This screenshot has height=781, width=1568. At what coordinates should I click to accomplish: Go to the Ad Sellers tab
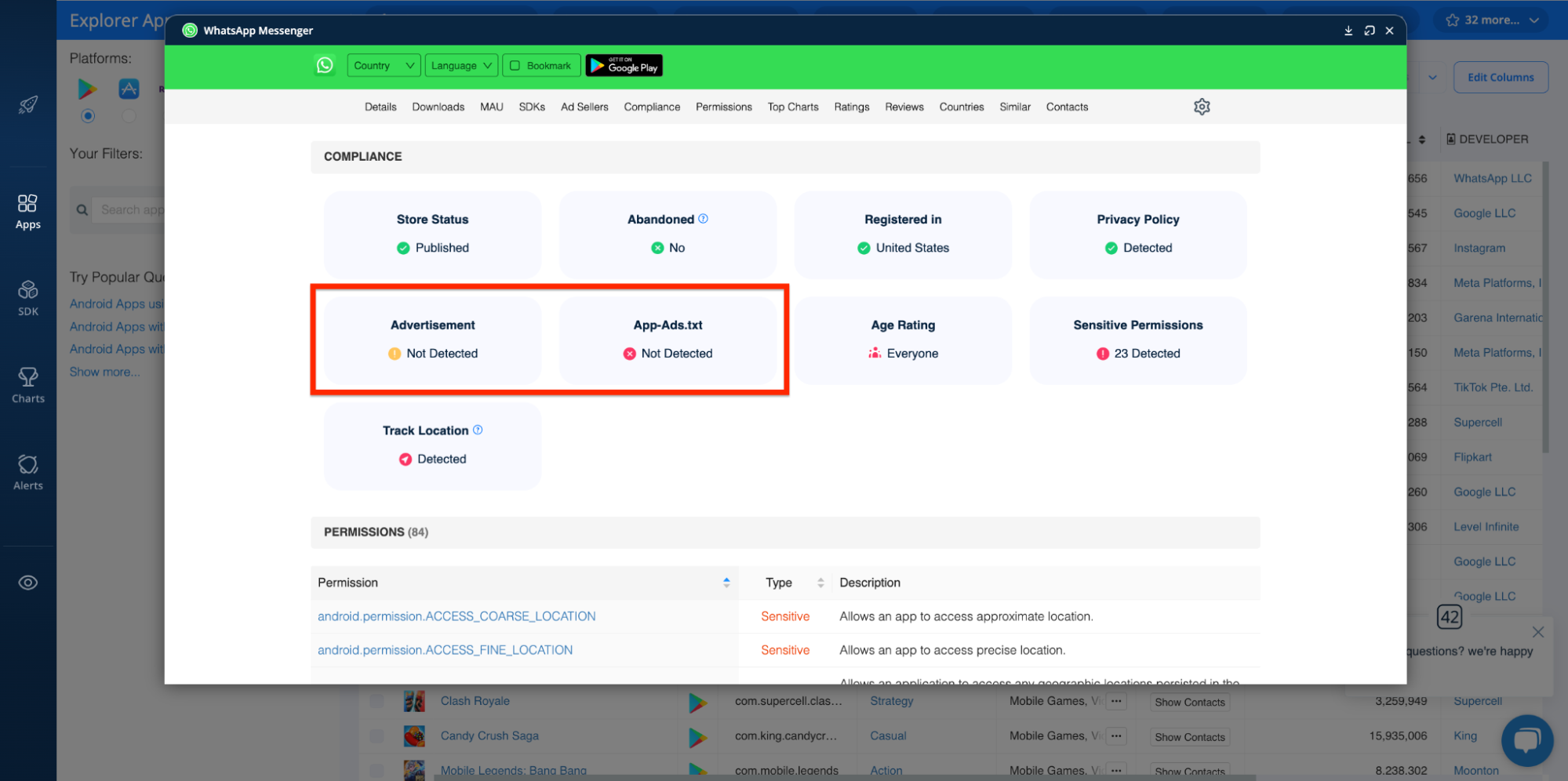pyautogui.click(x=584, y=107)
